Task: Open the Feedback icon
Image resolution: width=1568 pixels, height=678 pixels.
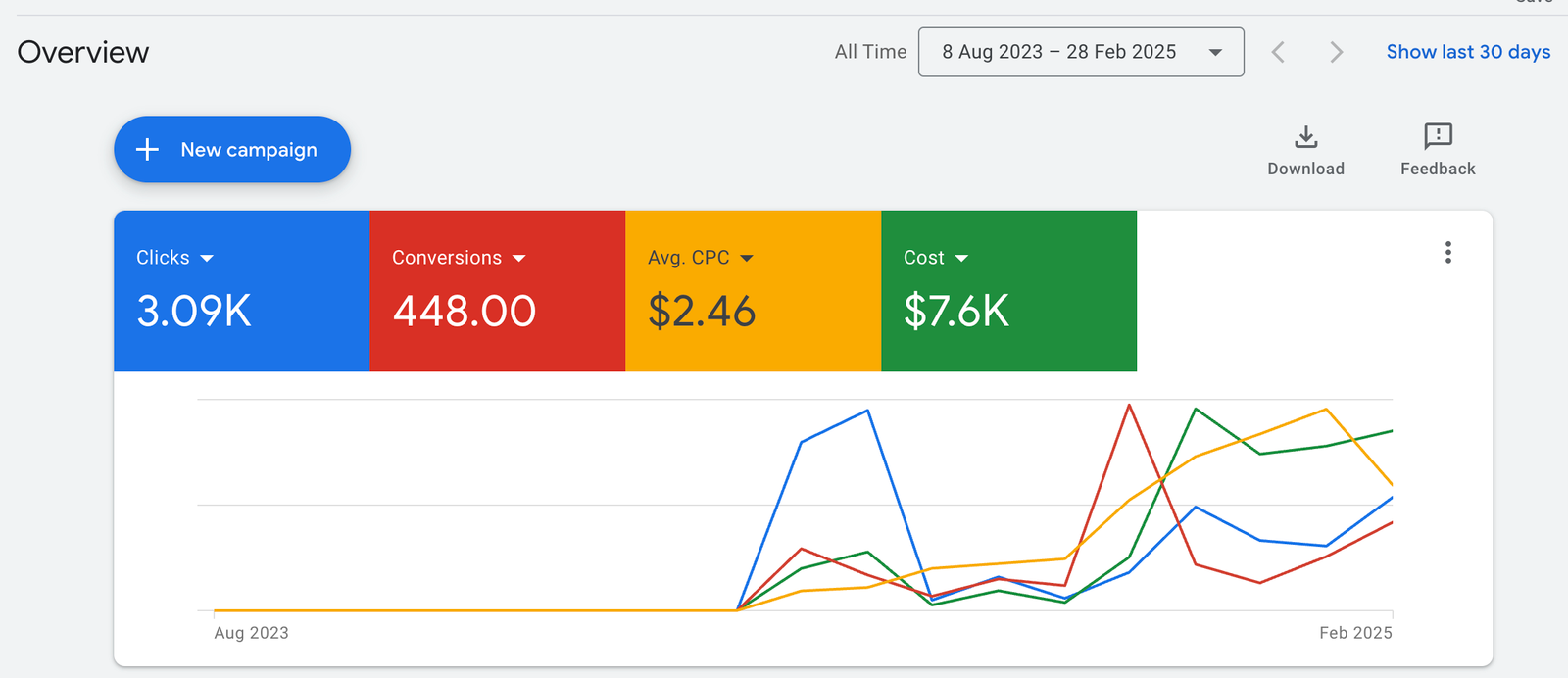Action: [x=1438, y=136]
